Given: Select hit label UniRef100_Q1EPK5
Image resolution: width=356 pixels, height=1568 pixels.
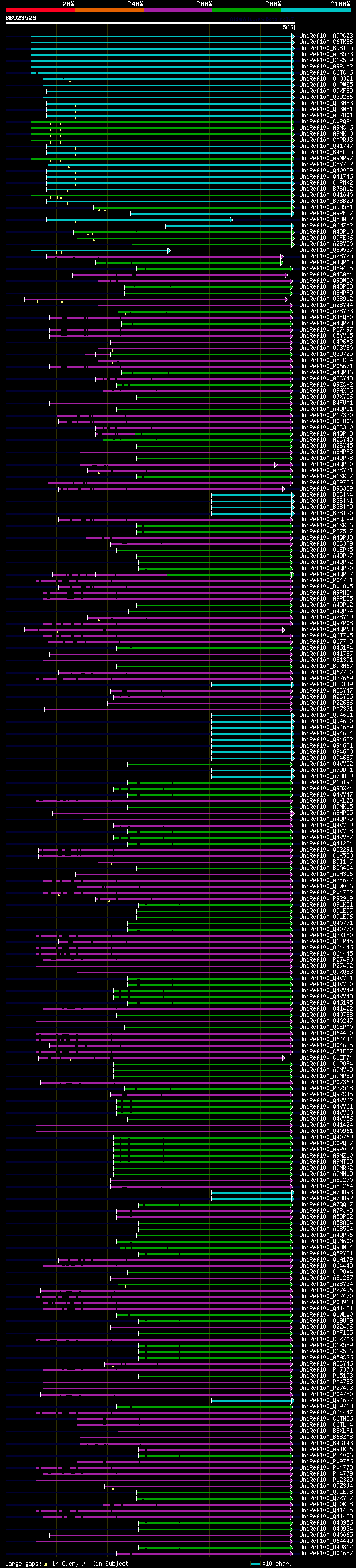Looking at the screenshot, I should coord(326,550).
